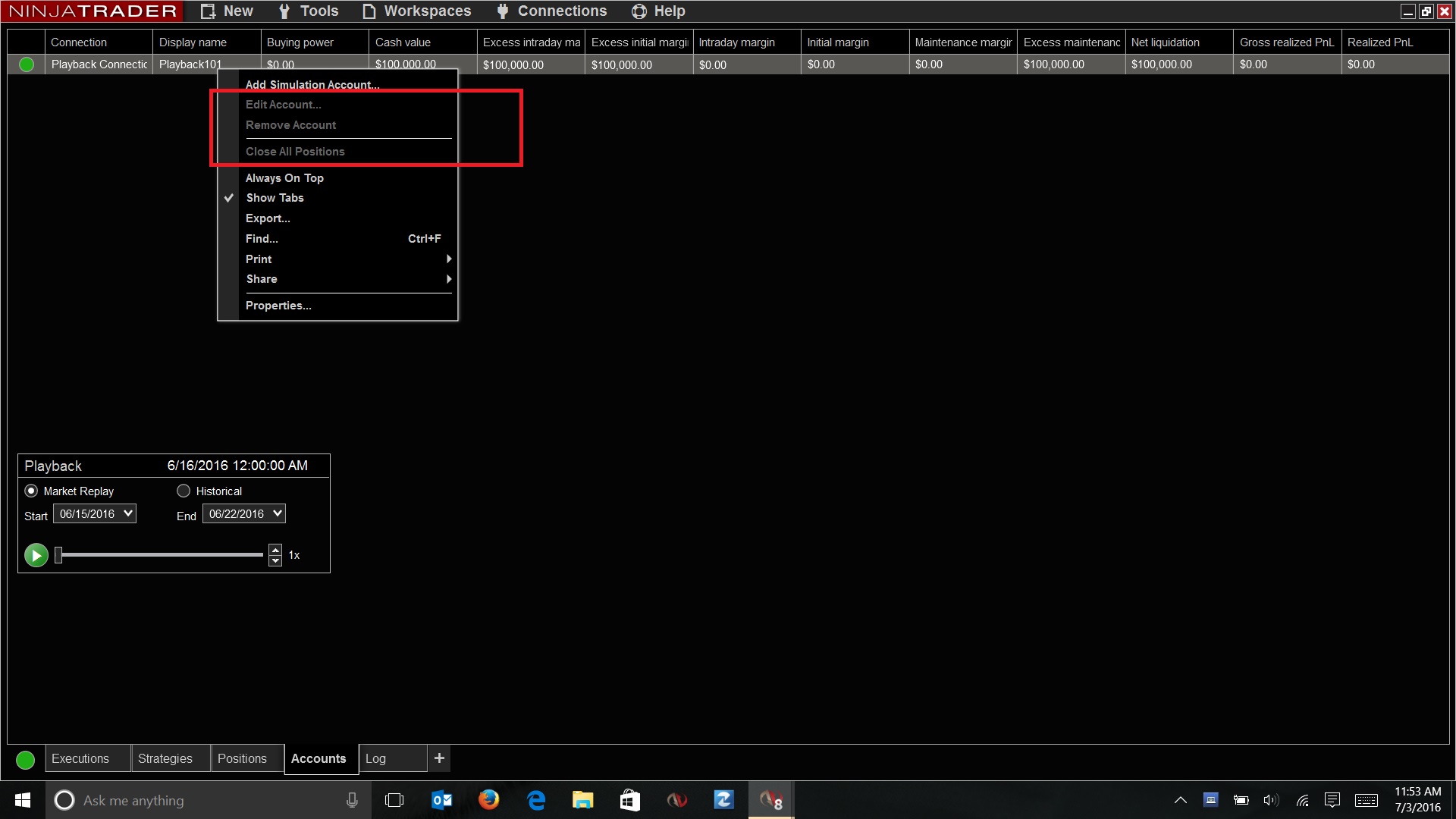Toggle the Show Tabs checked menu item
Screen dimensions: 1456x819
(x=275, y=198)
